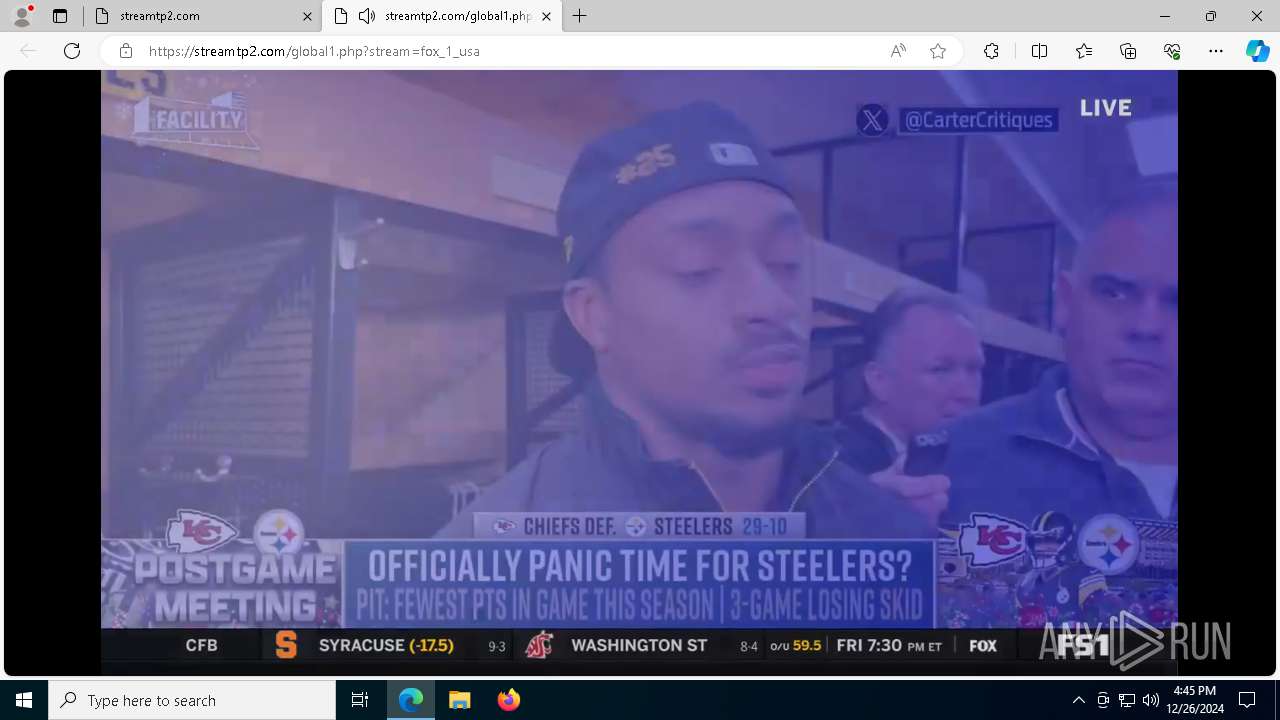Open the notification center icon
The height and width of the screenshot is (720, 1280).
click(x=1247, y=700)
